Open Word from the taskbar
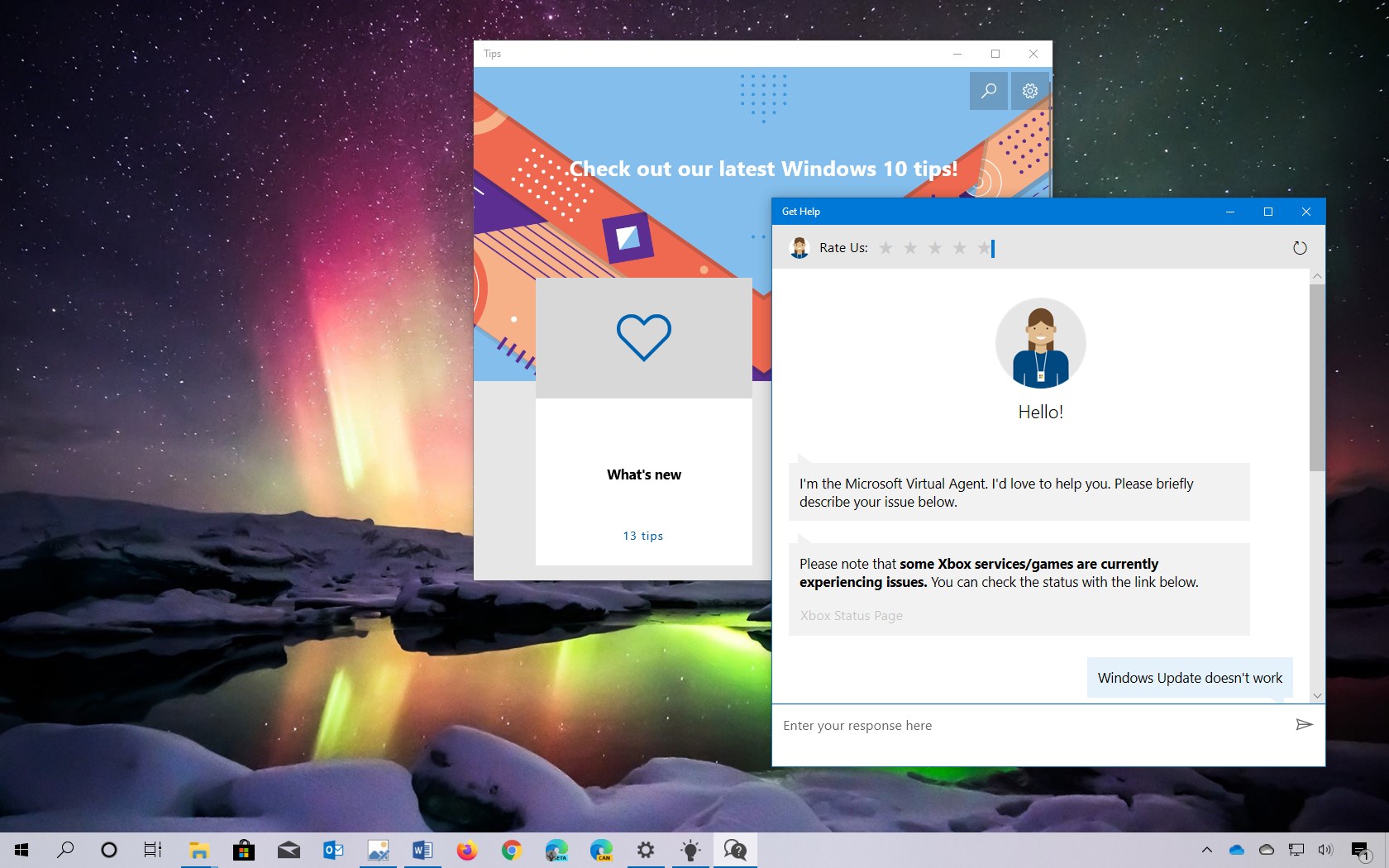Viewport: 1389px width, 868px height. tap(422, 850)
